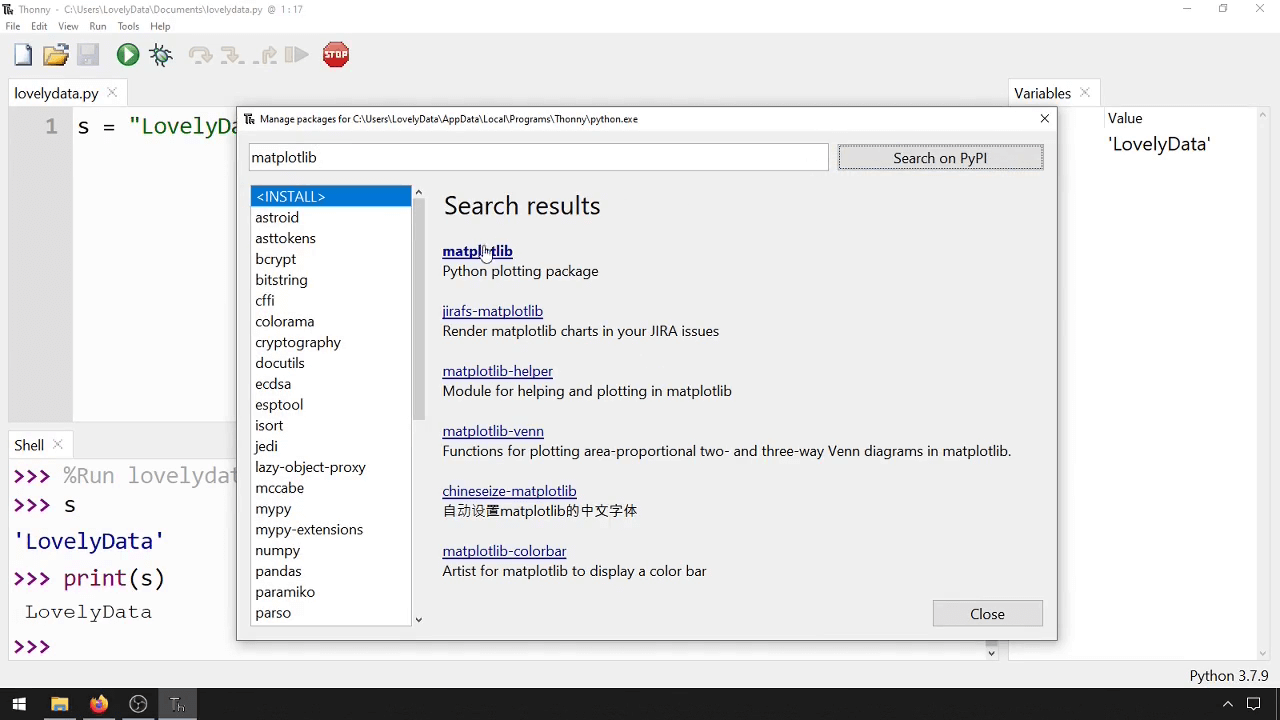The height and width of the screenshot is (720, 1280).
Task: Click the Resume execution icon
Action: [296, 54]
